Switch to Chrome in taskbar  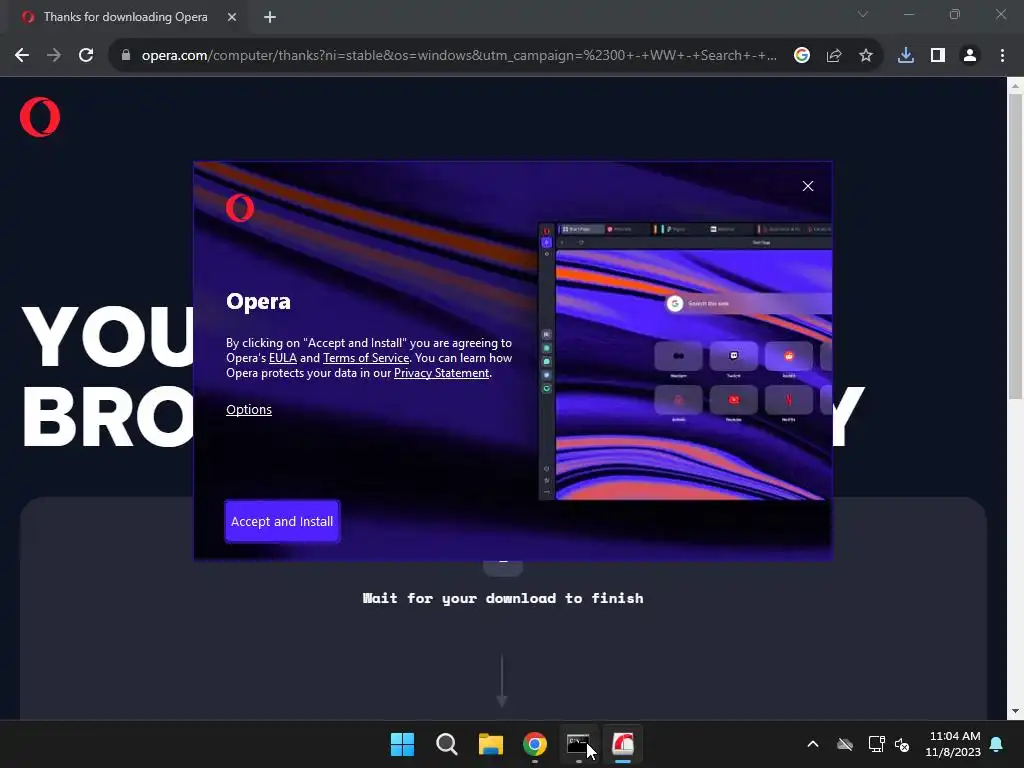535,744
